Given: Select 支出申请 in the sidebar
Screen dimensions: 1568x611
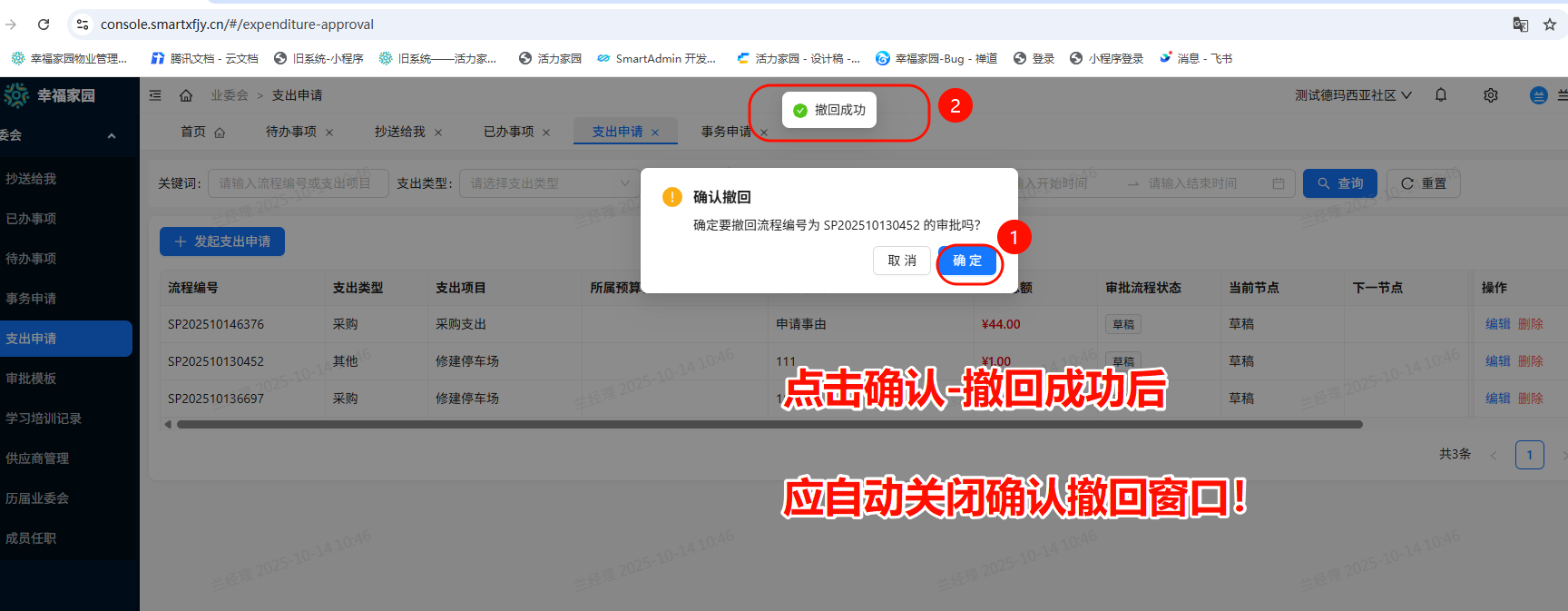Looking at the screenshot, I should click(65, 339).
